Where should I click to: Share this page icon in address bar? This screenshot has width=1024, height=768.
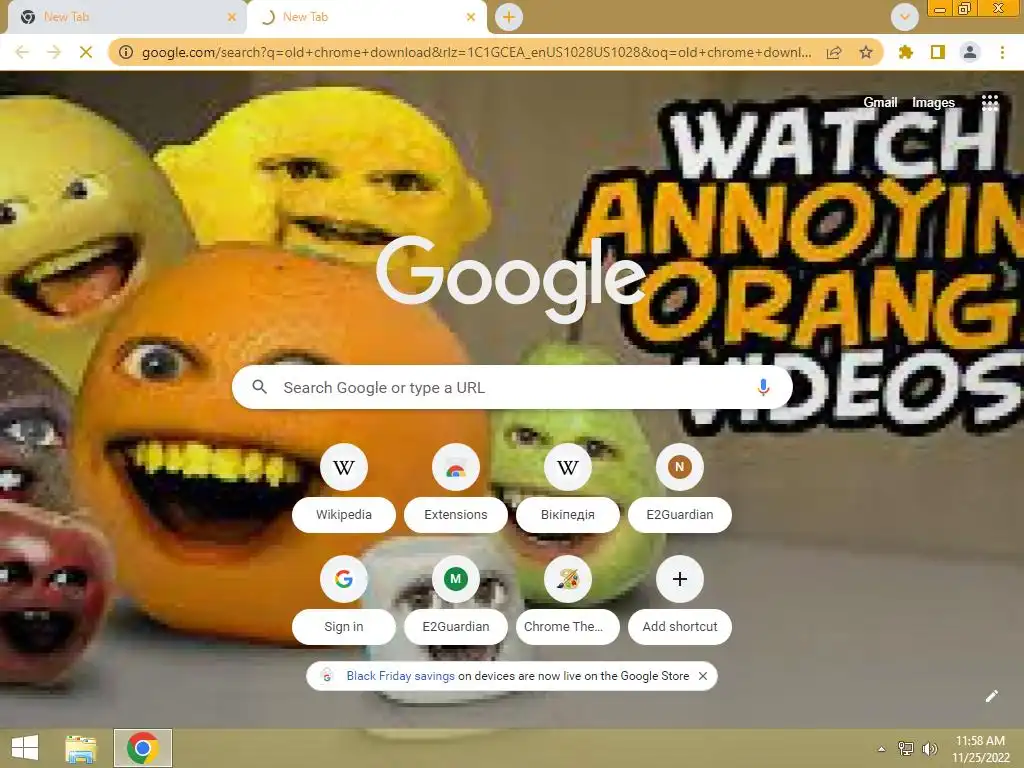834,52
